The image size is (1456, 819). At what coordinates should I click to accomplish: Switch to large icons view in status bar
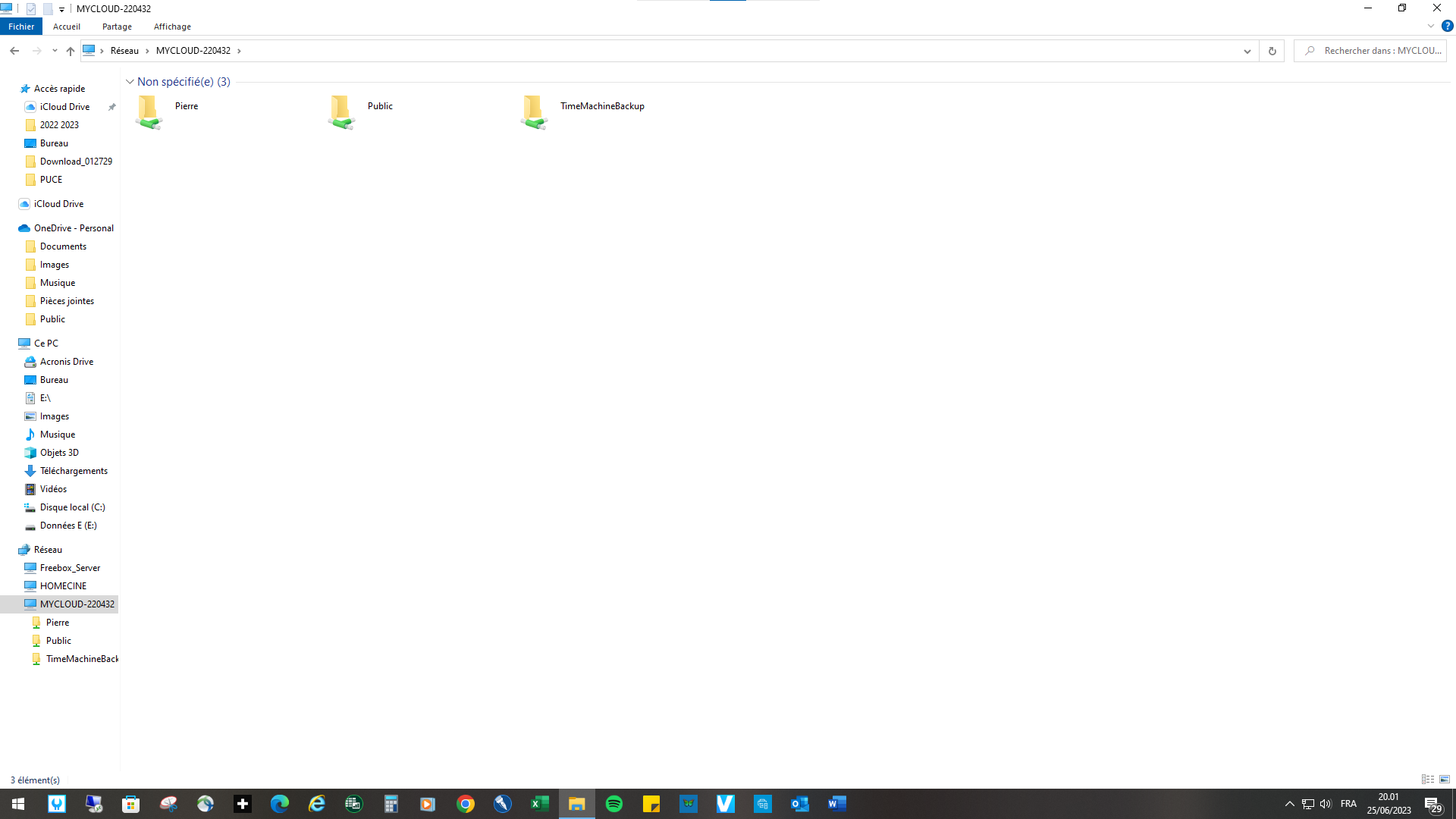click(1445, 780)
